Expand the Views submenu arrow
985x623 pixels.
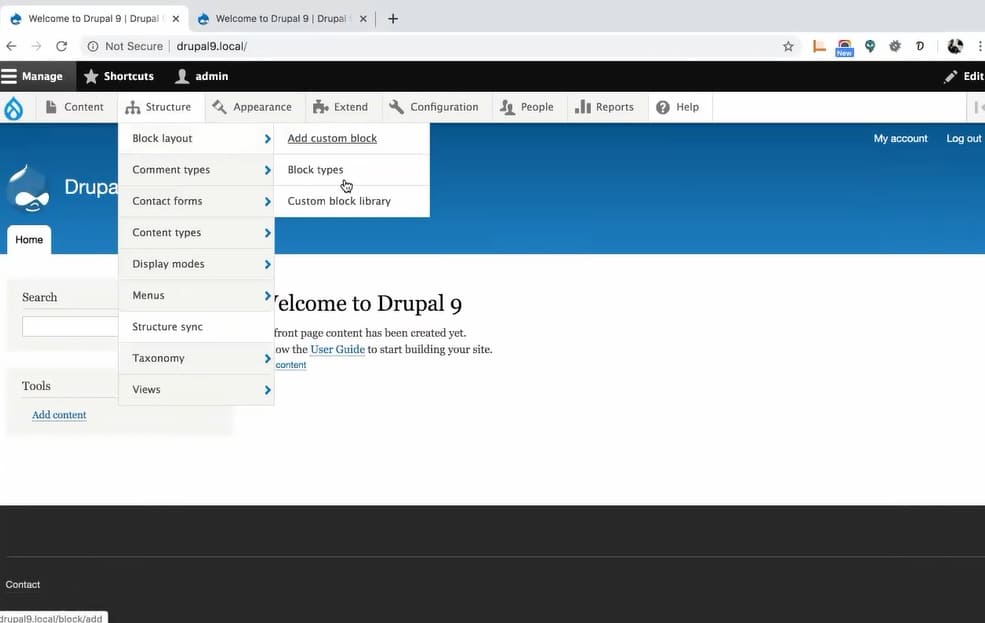[267, 390]
